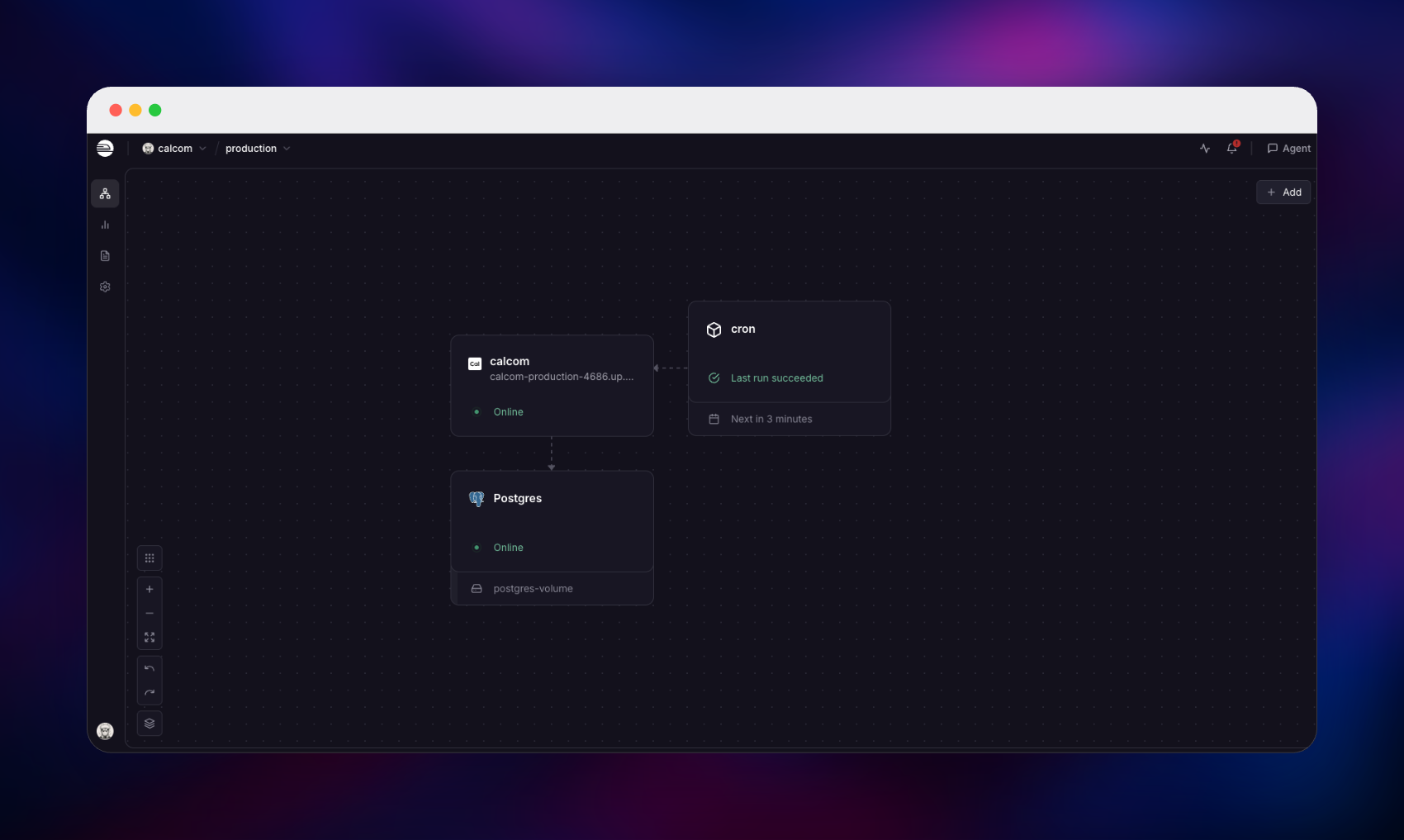Viewport: 1404px width, 840px height.
Task: Open the calcom-production-4686 domain link
Action: (562, 377)
